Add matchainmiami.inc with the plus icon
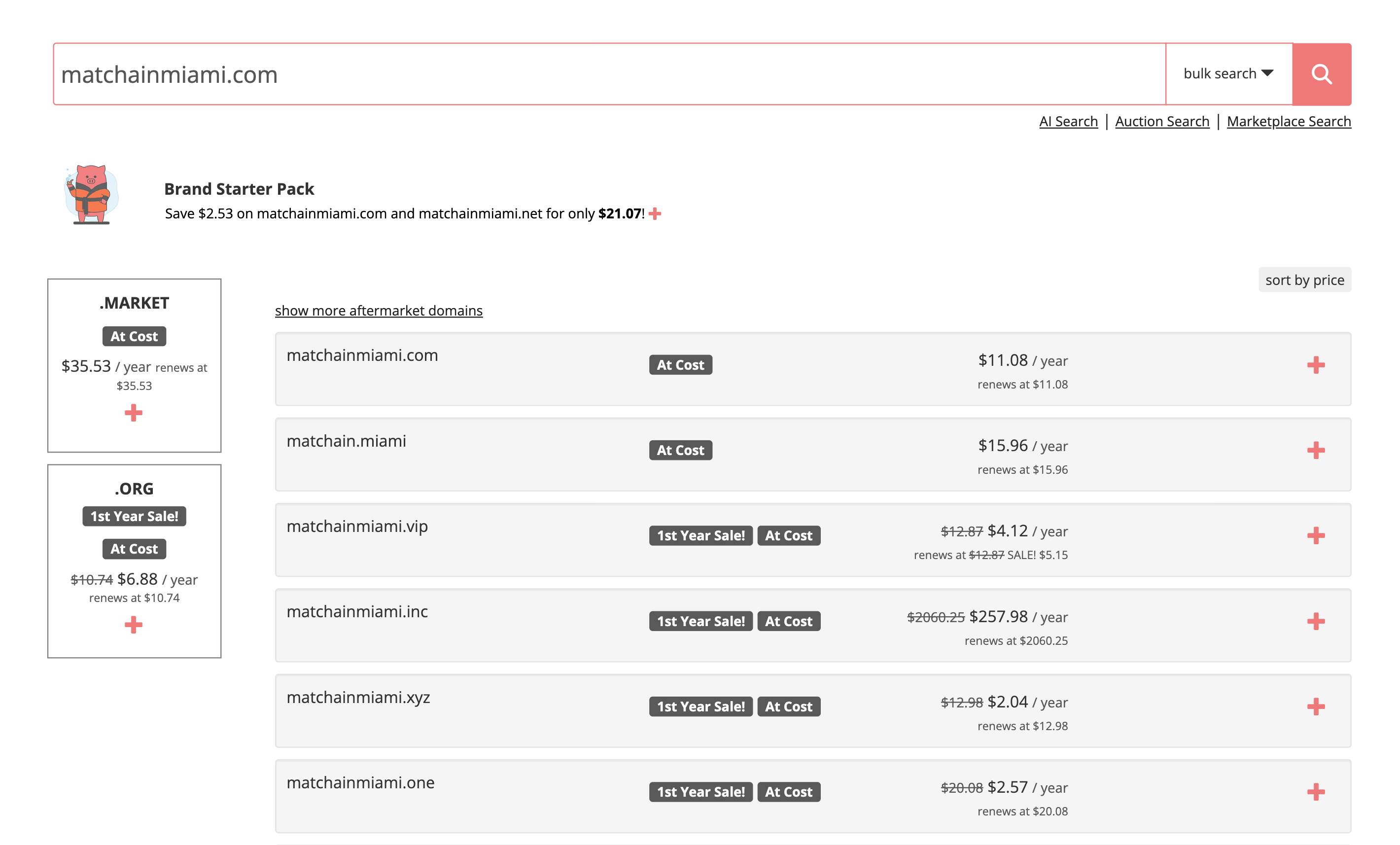Image resolution: width=1400 pixels, height=845 pixels. point(1316,622)
